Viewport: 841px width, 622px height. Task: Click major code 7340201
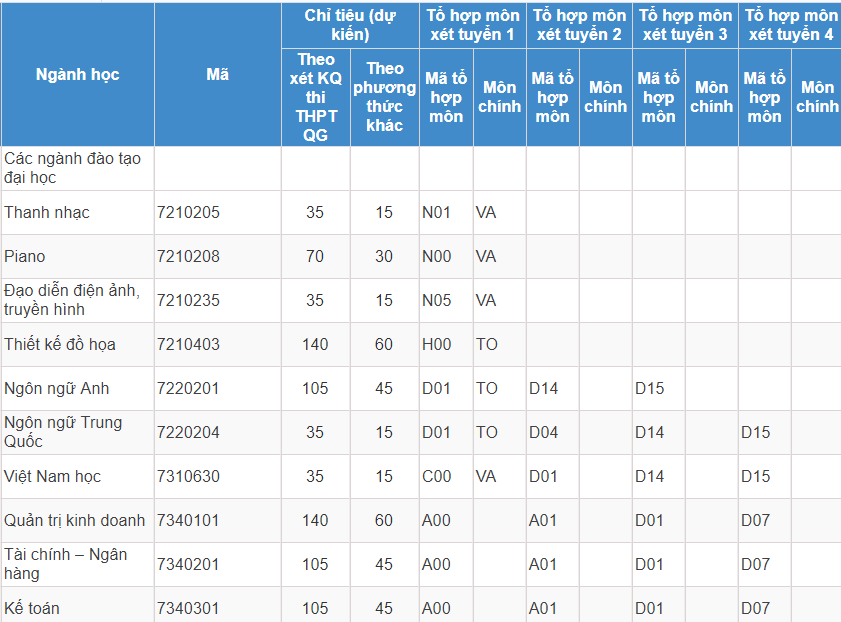[x=188, y=564]
